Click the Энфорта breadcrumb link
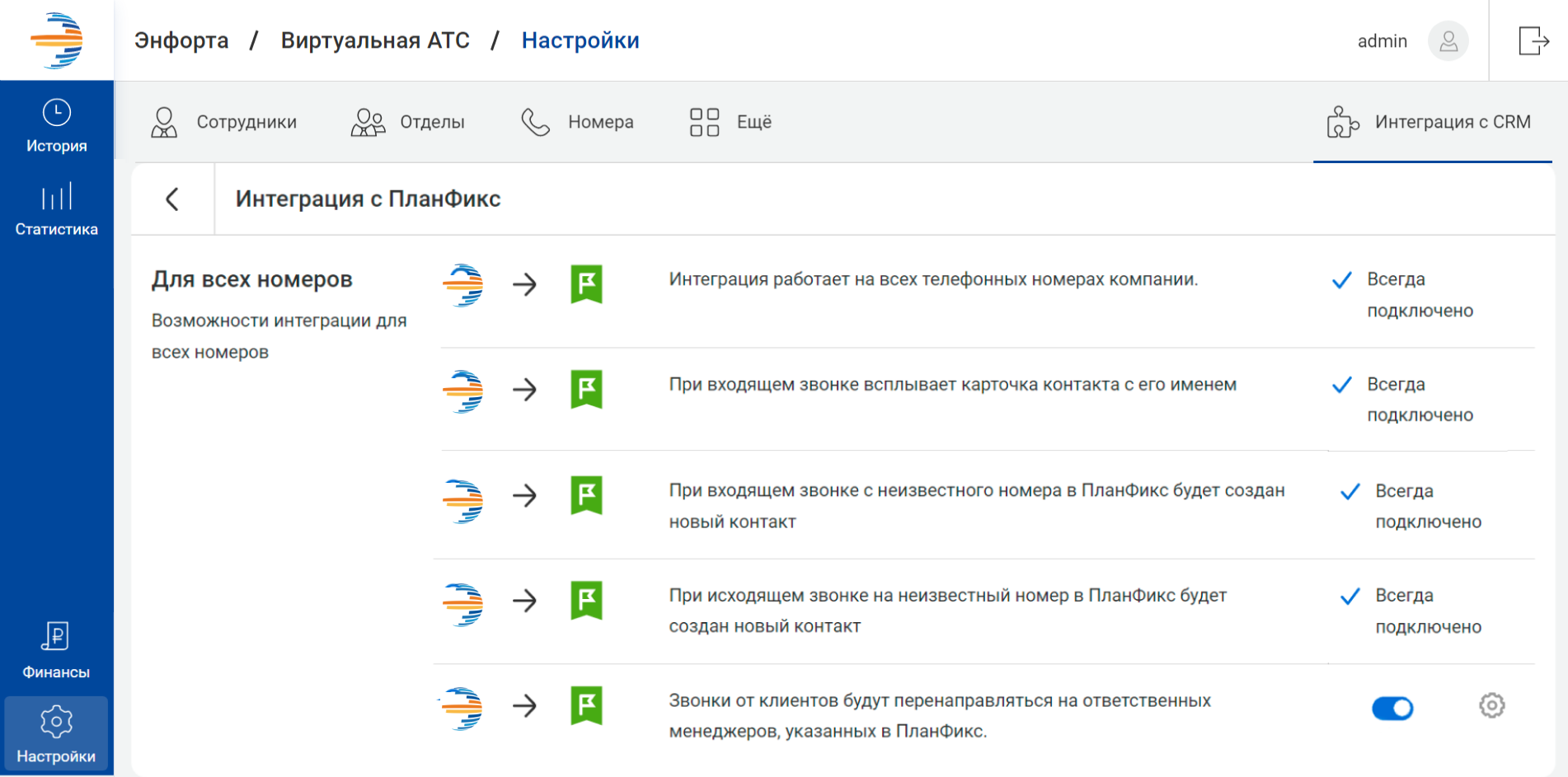 pyautogui.click(x=181, y=40)
